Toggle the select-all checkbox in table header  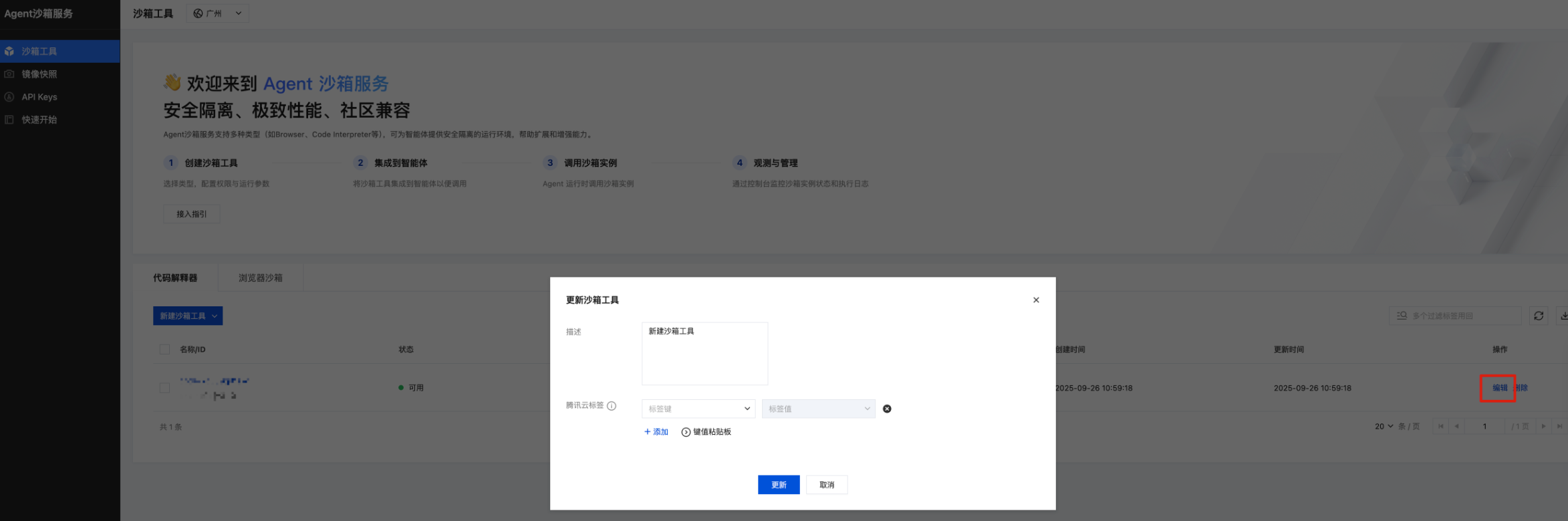point(164,349)
